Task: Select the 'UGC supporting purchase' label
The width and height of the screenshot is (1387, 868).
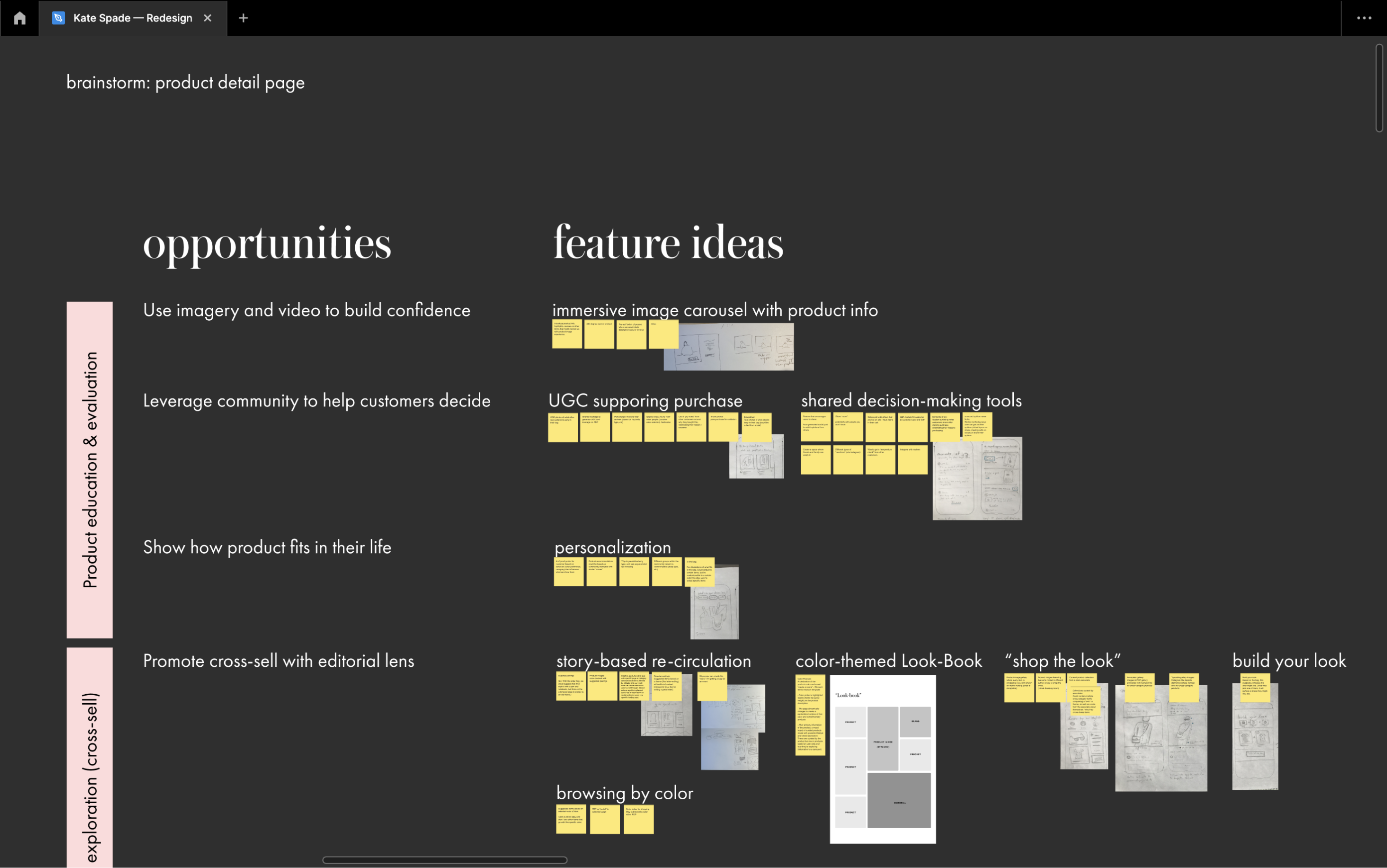Action: click(x=646, y=401)
